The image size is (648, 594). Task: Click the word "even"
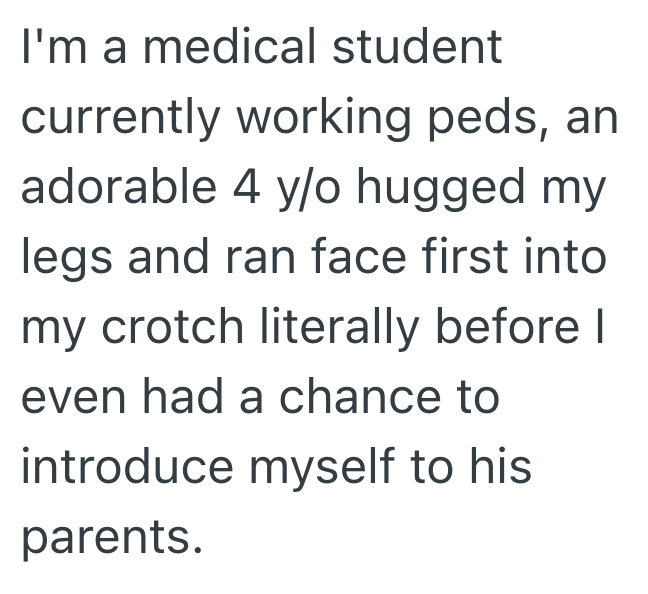click(70, 400)
